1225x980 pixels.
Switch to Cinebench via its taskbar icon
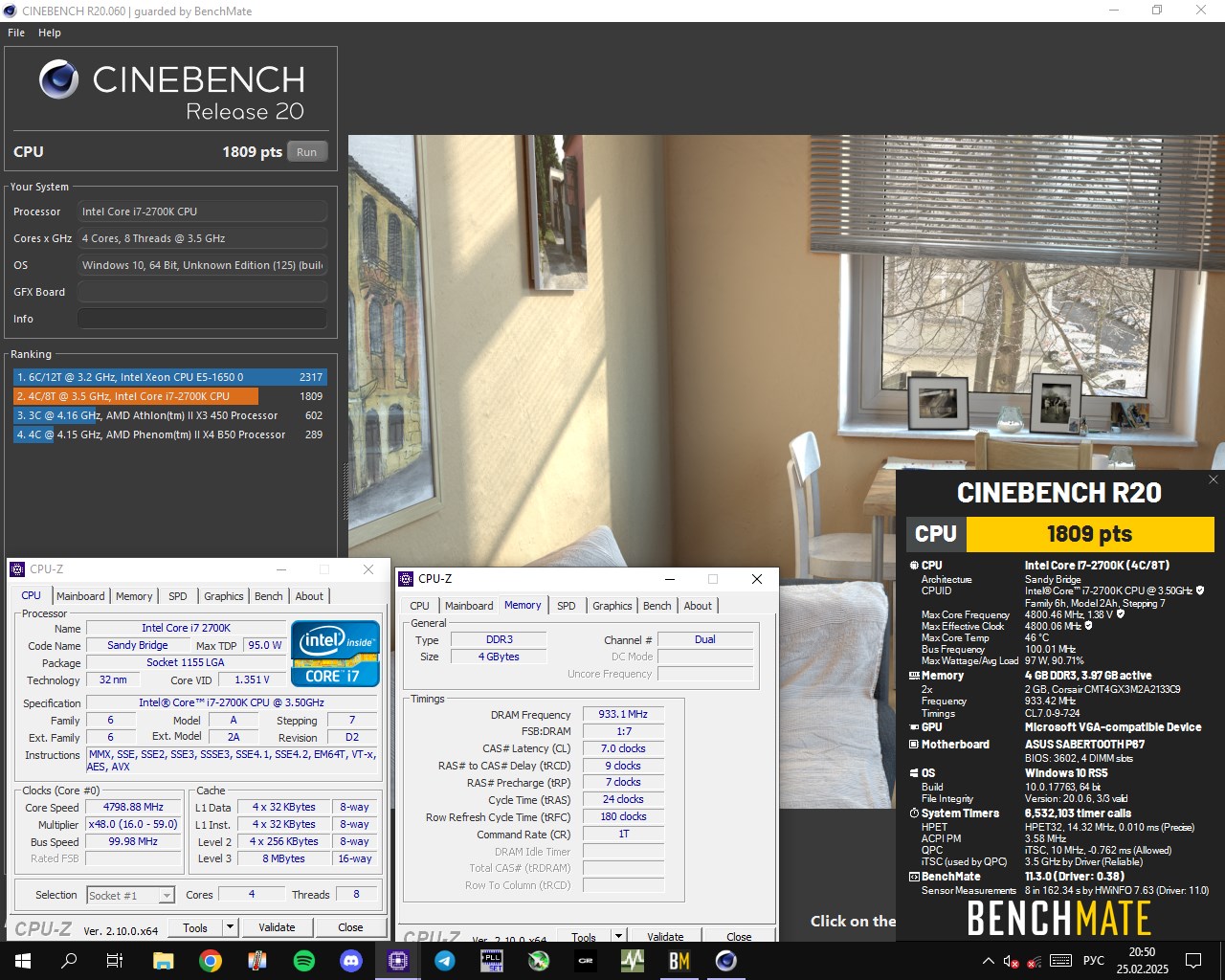(x=726, y=960)
